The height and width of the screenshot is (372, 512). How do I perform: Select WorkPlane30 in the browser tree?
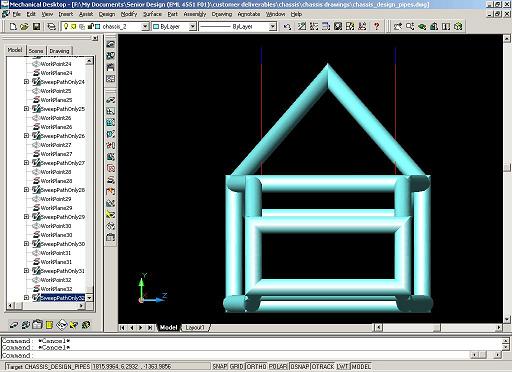click(56, 235)
